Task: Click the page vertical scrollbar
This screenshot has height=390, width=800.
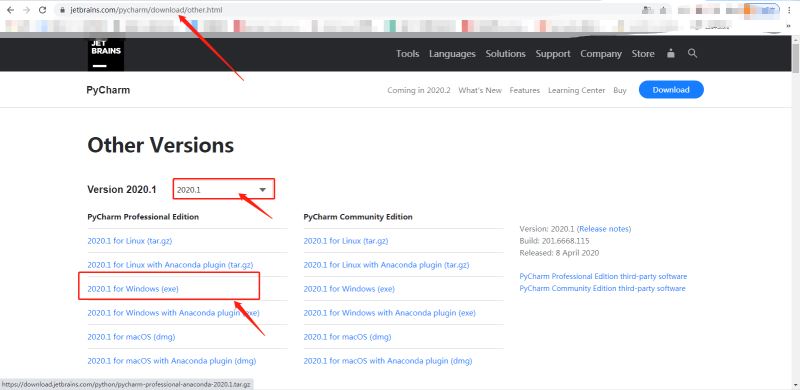Action: (795, 58)
